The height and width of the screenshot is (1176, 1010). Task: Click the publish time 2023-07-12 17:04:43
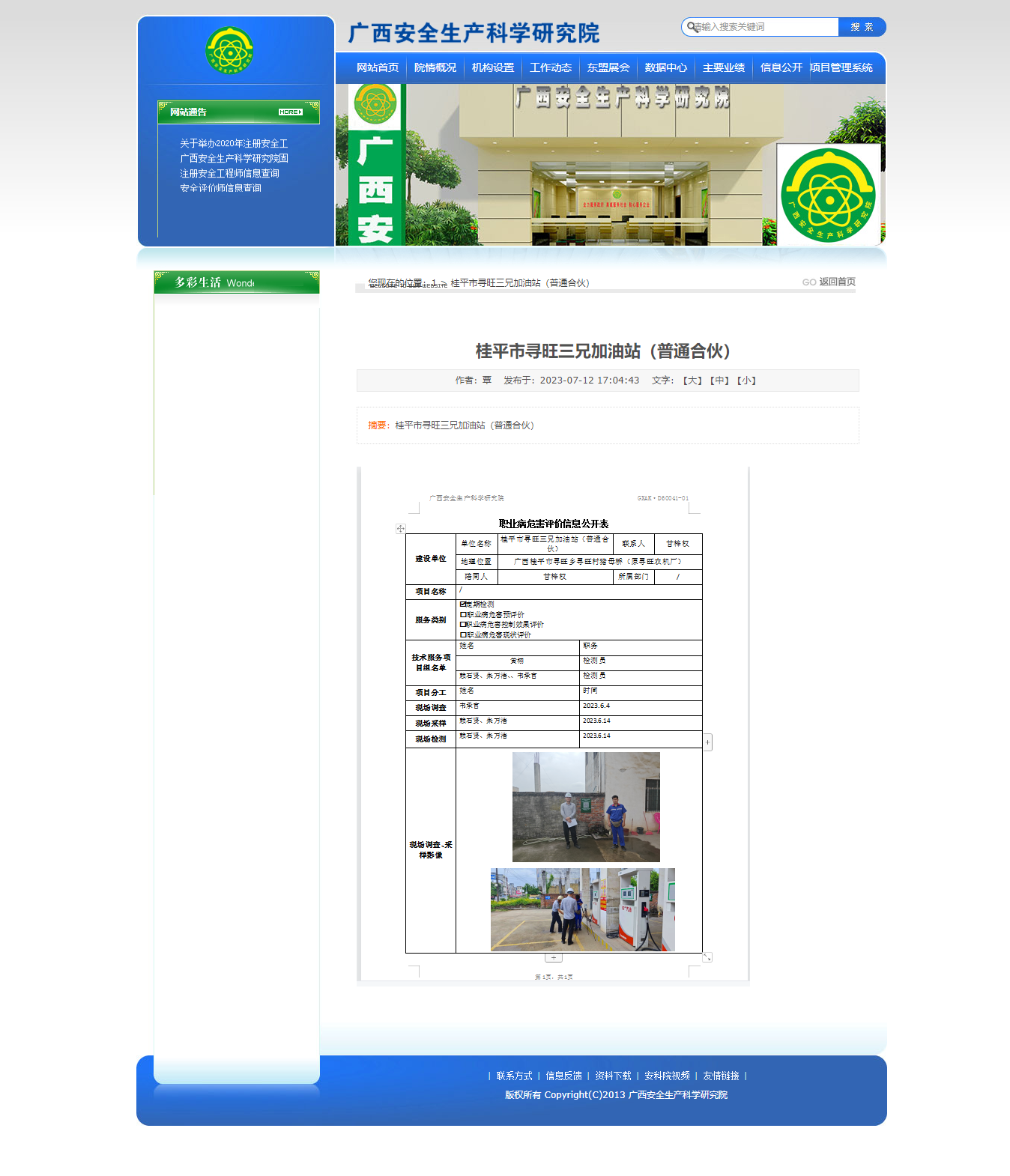click(x=590, y=381)
